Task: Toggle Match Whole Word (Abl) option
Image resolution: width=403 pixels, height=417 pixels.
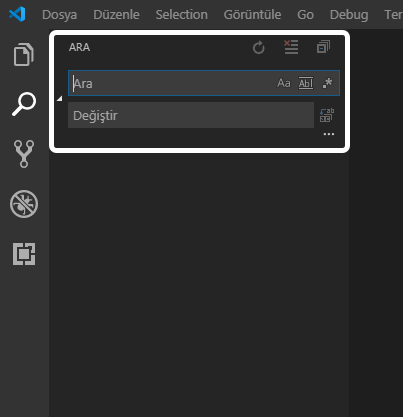Action: coord(306,83)
